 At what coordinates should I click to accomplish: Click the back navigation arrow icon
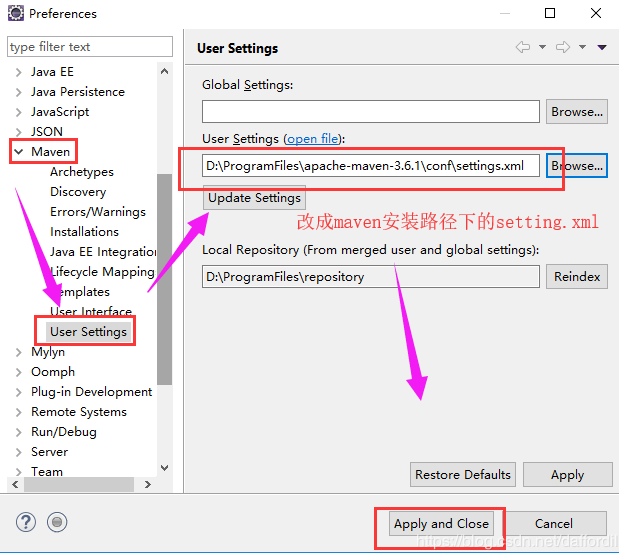(523, 47)
